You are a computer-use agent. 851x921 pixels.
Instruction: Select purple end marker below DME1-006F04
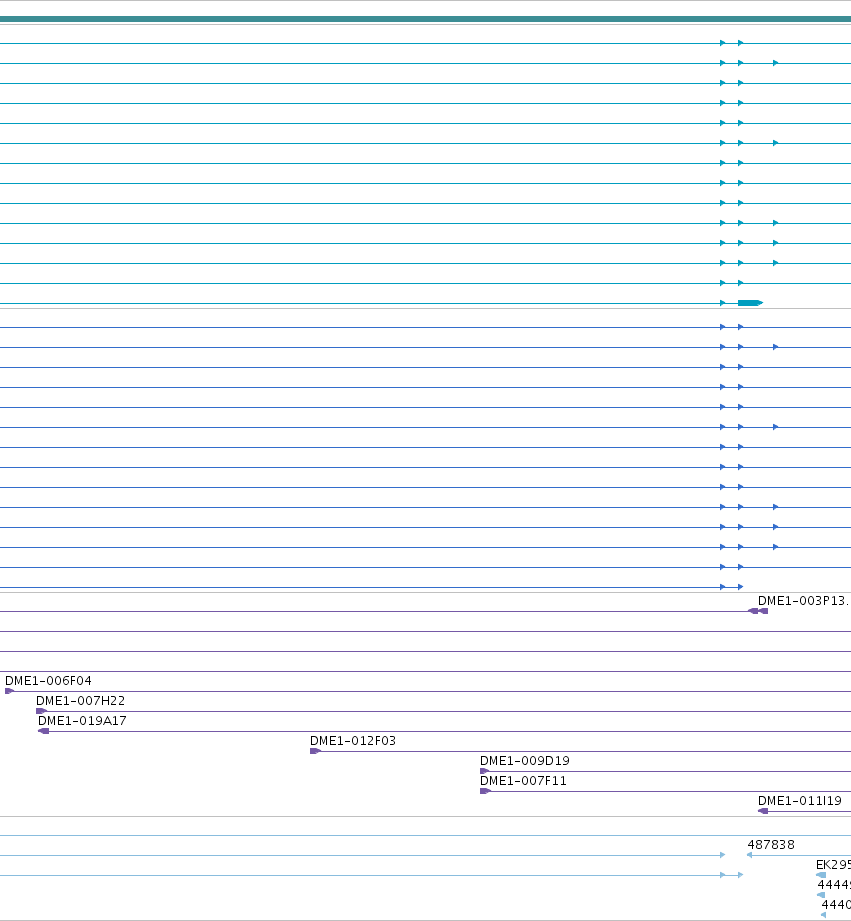tap(9, 691)
